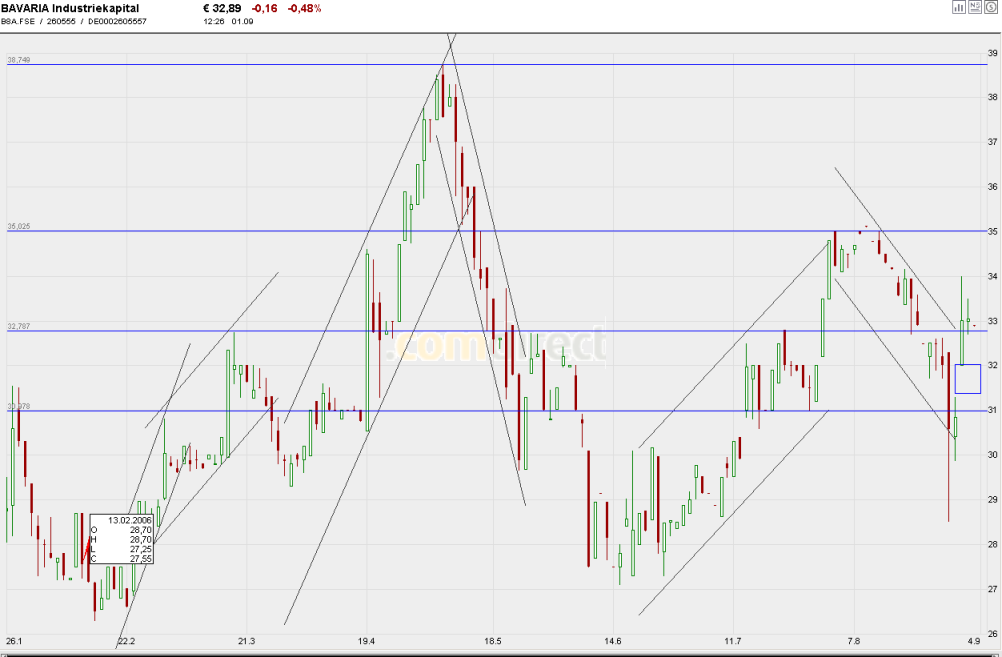The height and width of the screenshot is (657, 1002).
Task: Click the percent change -0,48%
Action: pyautogui.click(x=304, y=8)
